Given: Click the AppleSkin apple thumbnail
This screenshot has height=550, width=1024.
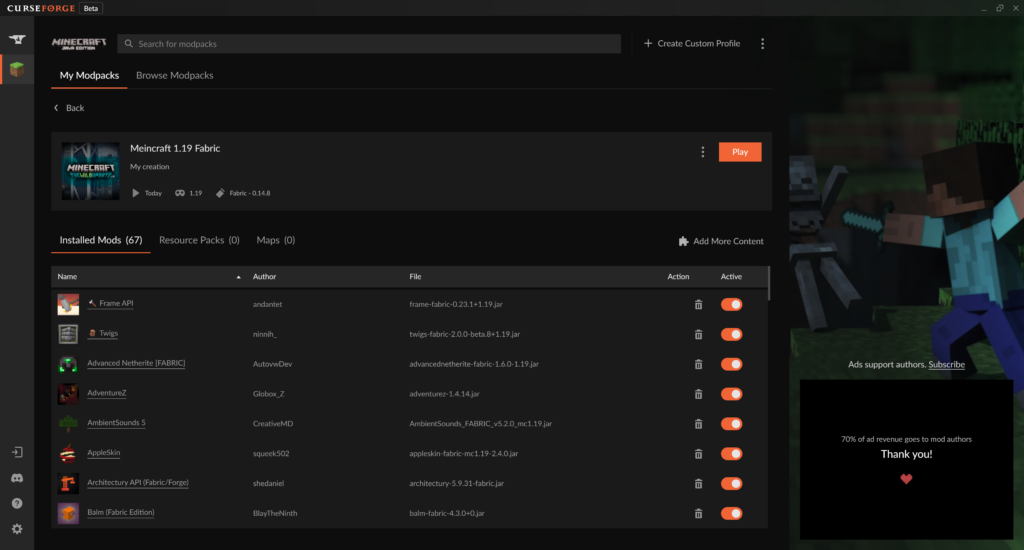Looking at the screenshot, I should [x=68, y=454].
